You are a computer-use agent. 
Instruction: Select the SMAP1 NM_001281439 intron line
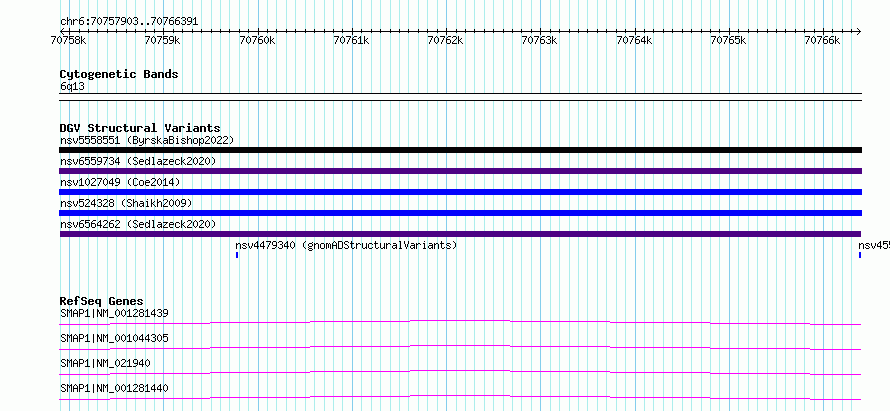pyautogui.click(x=460, y=322)
